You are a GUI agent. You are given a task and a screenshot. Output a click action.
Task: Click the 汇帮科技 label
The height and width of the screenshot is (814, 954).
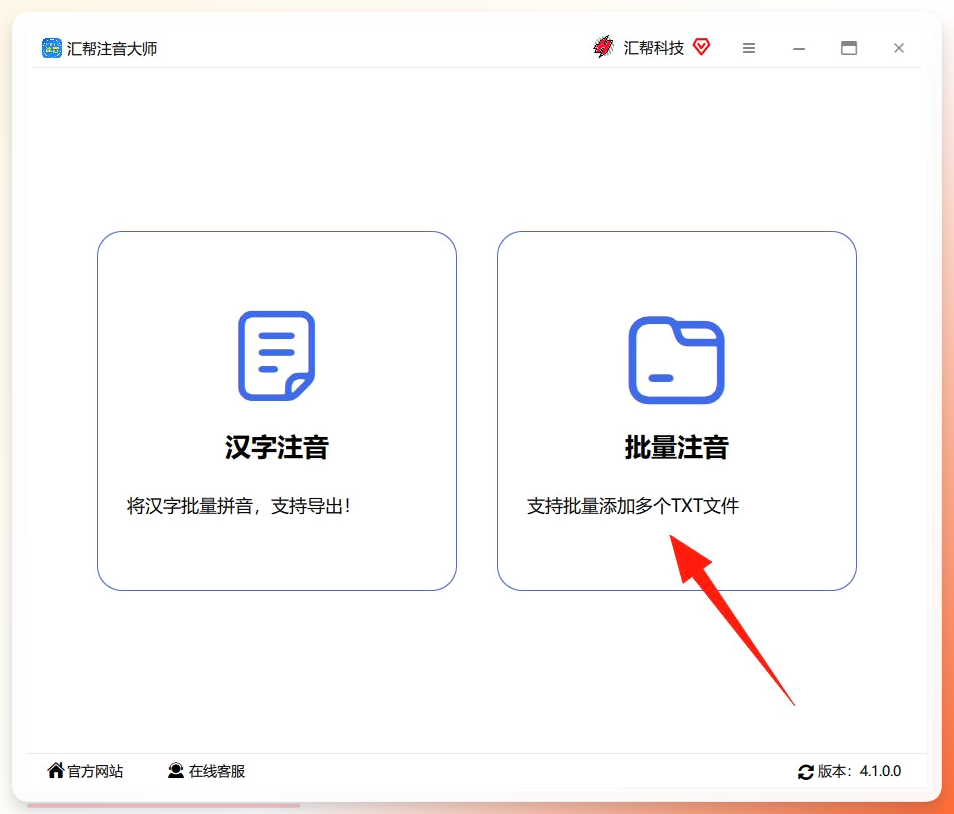coord(653,48)
